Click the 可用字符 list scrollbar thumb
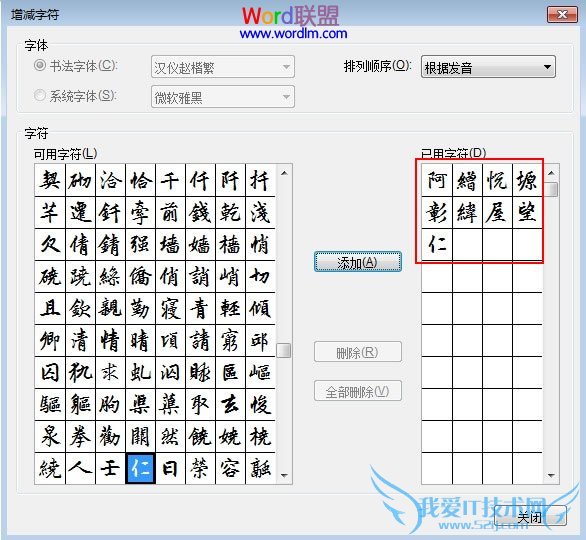 [x=284, y=350]
